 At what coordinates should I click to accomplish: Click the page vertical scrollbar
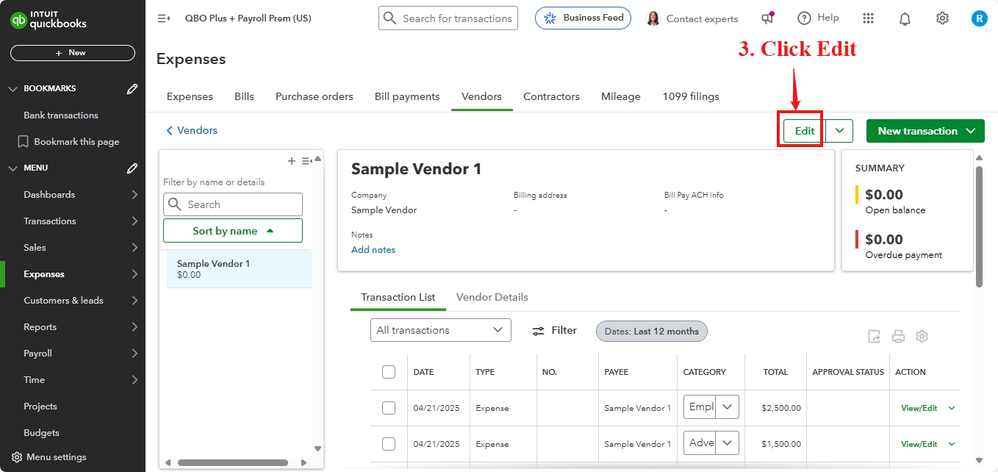click(979, 226)
